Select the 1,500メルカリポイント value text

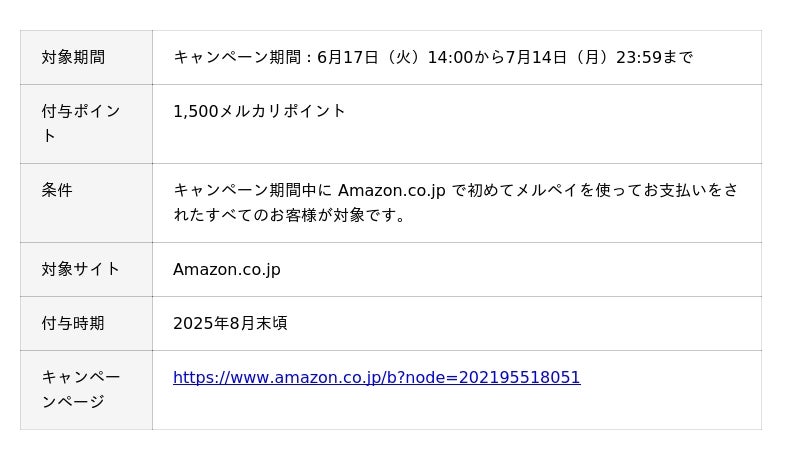[x=259, y=111]
